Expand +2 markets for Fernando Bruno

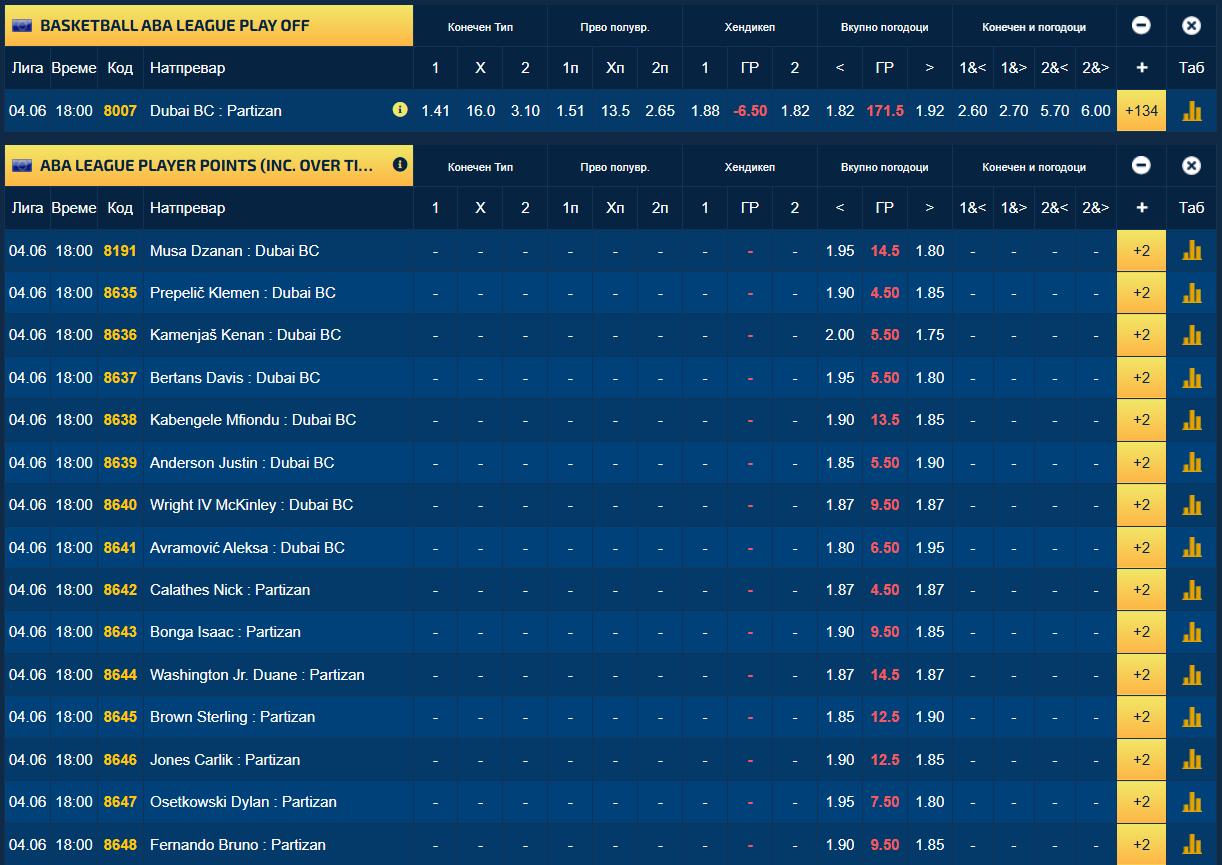pos(1141,845)
